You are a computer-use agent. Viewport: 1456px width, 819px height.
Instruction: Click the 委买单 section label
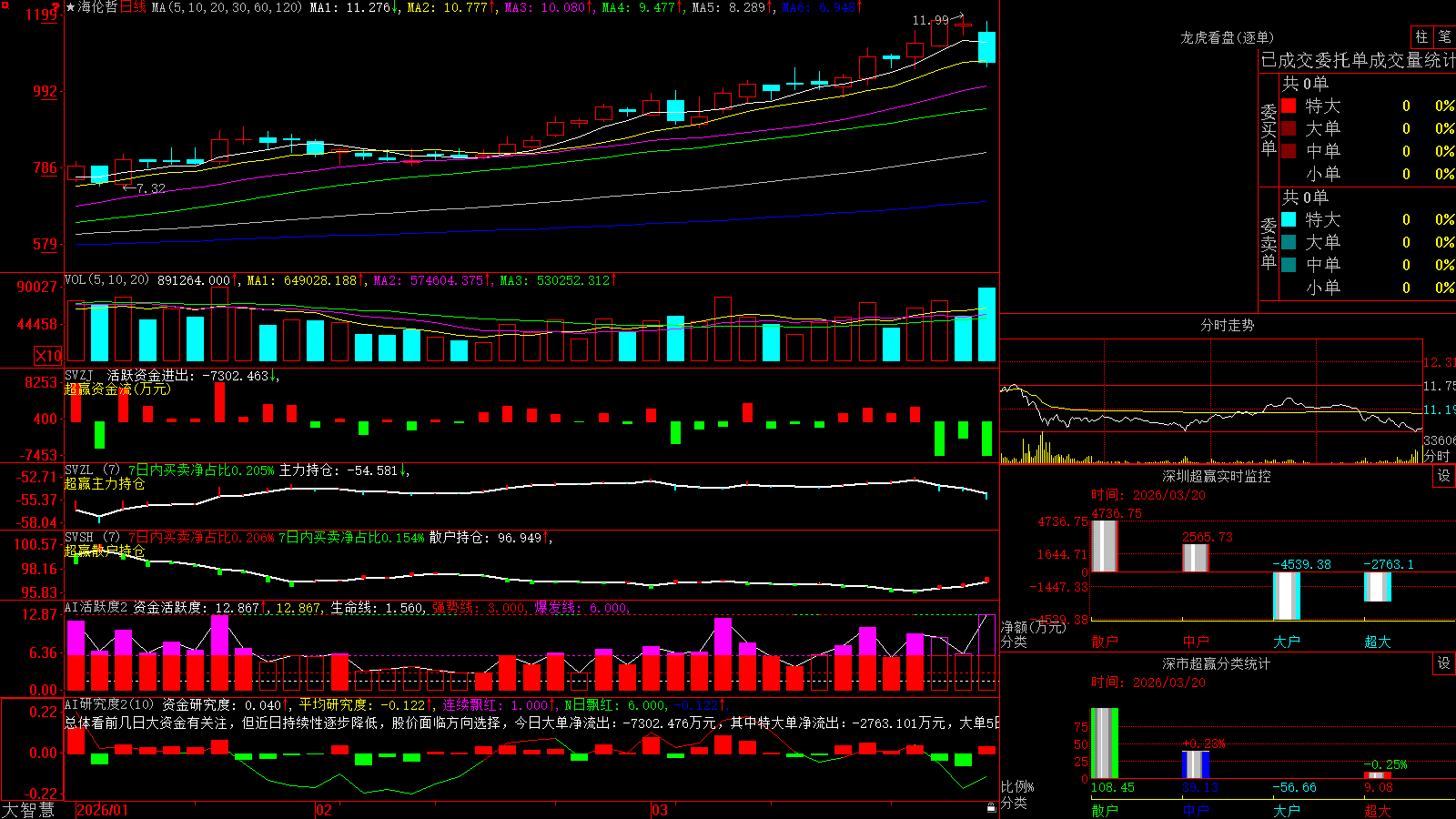pos(1269,129)
